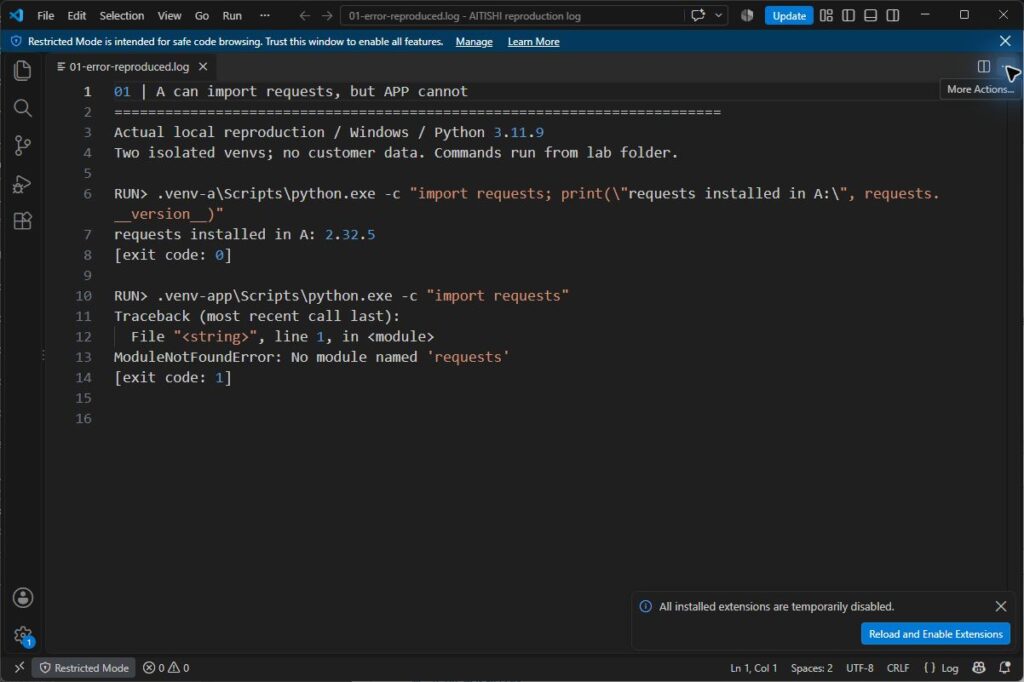The width and height of the screenshot is (1024, 682).
Task: Toggle the secondary side bar
Action: [893, 15]
